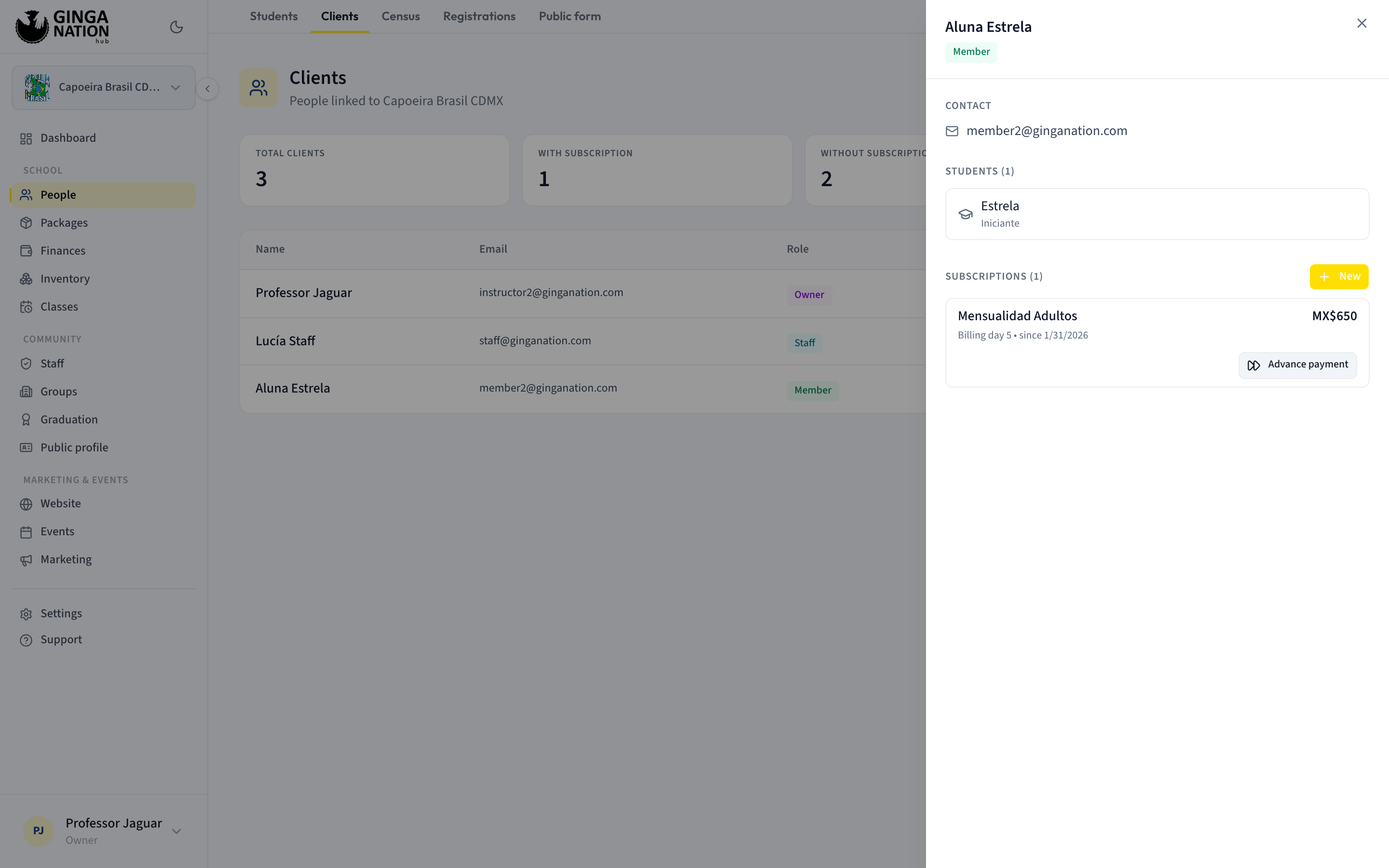Image resolution: width=1389 pixels, height=868 pixels.
Task: Click the Classes calendar-clock icon
Action: coord(26,307)
